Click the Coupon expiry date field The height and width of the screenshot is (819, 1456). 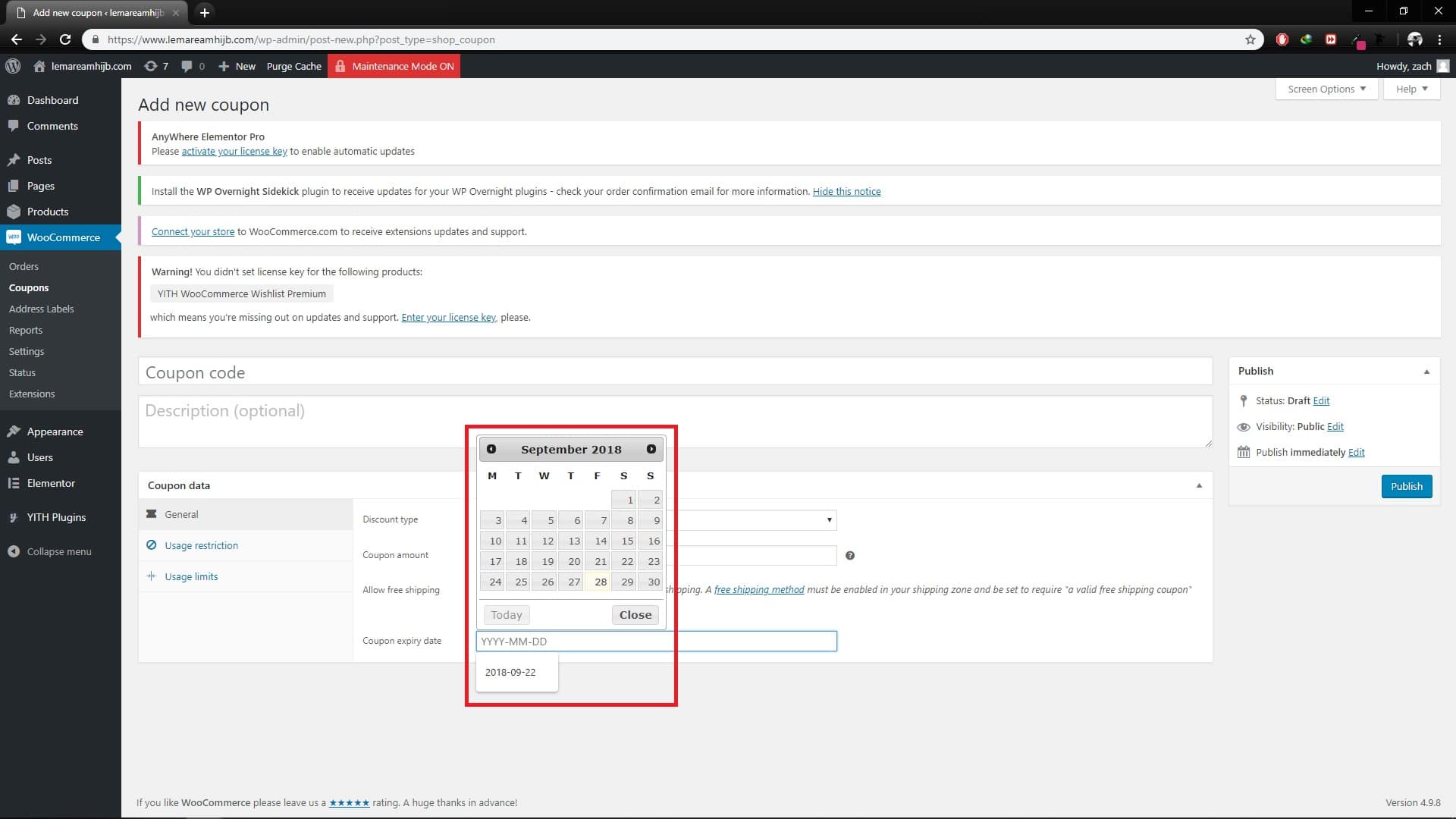click(x=656, y=641)
